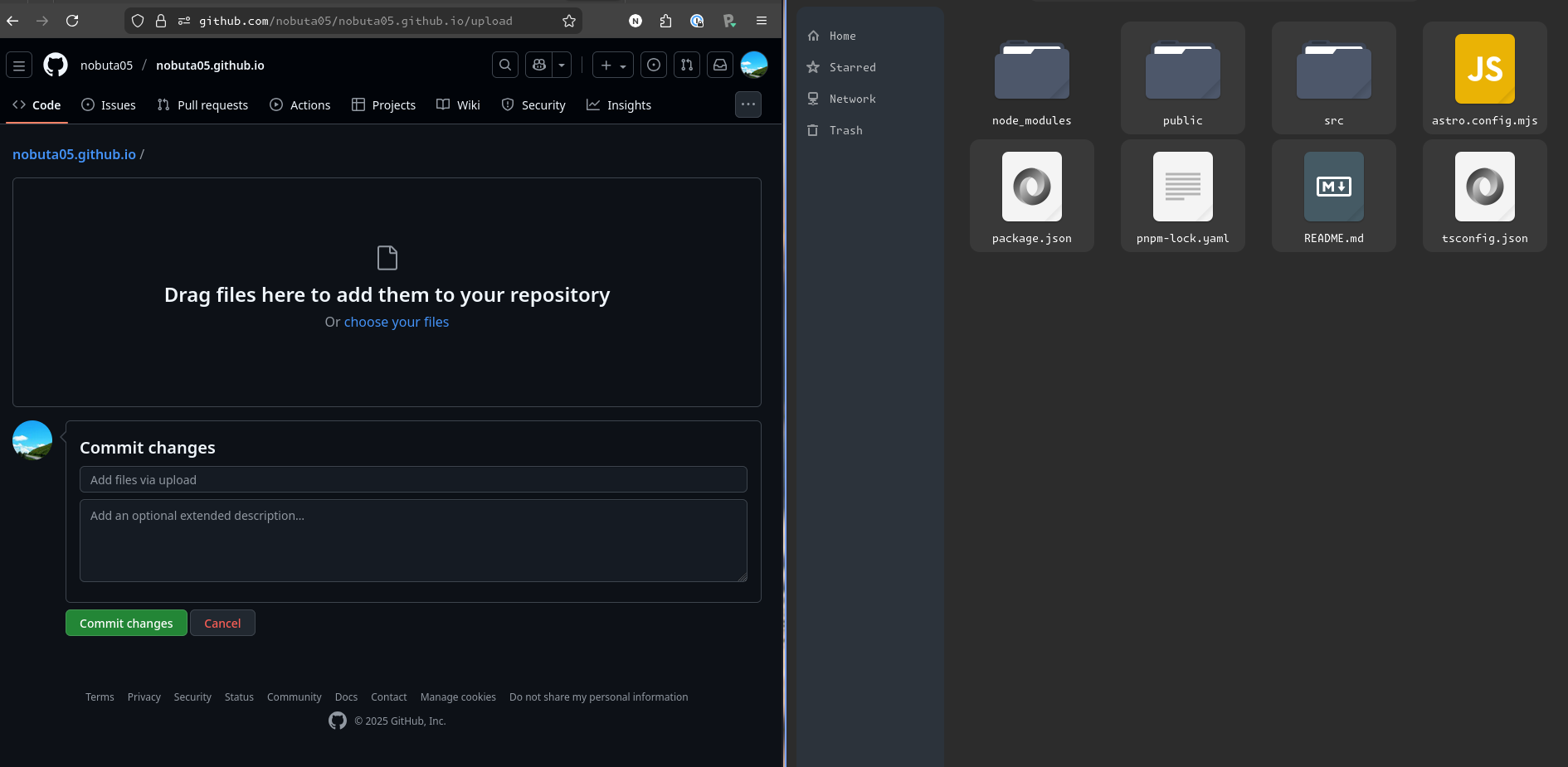Viewport: 1568px width, 767px height.
Task: Switch to the Actions tab
Action: click(x=309, y=104)
